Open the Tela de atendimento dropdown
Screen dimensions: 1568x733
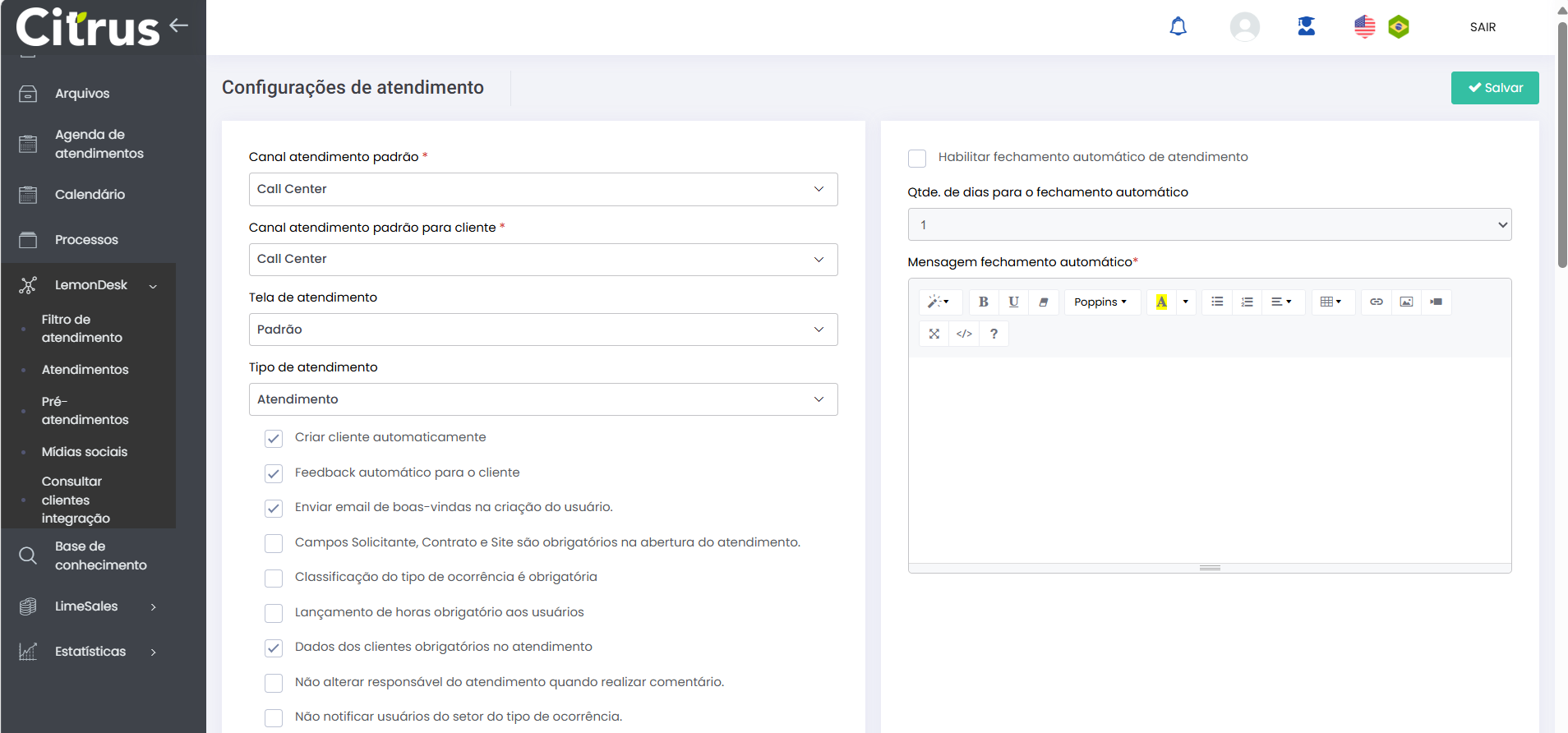pyautogui.click(x=542, y=330)
